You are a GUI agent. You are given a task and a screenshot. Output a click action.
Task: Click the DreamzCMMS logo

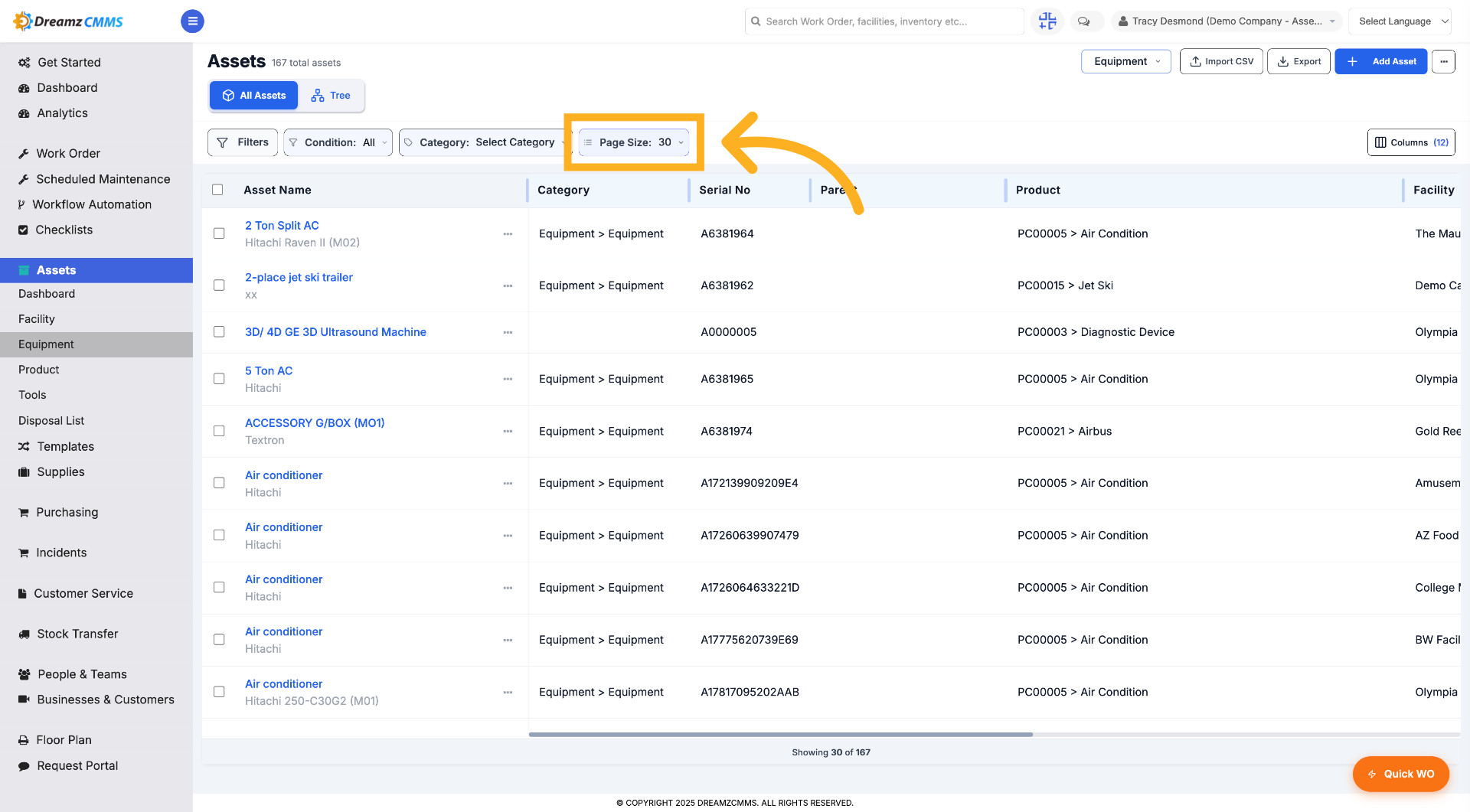pos(68,21)
